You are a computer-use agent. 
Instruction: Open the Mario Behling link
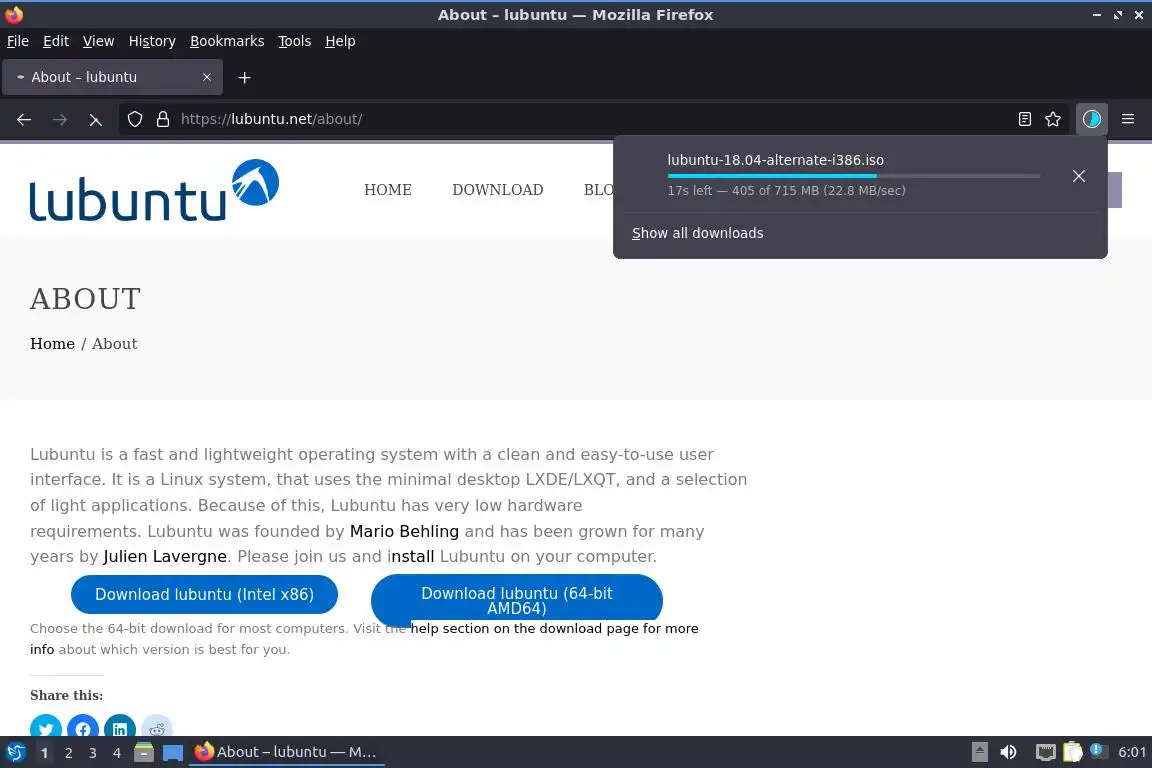pos(404,531)
